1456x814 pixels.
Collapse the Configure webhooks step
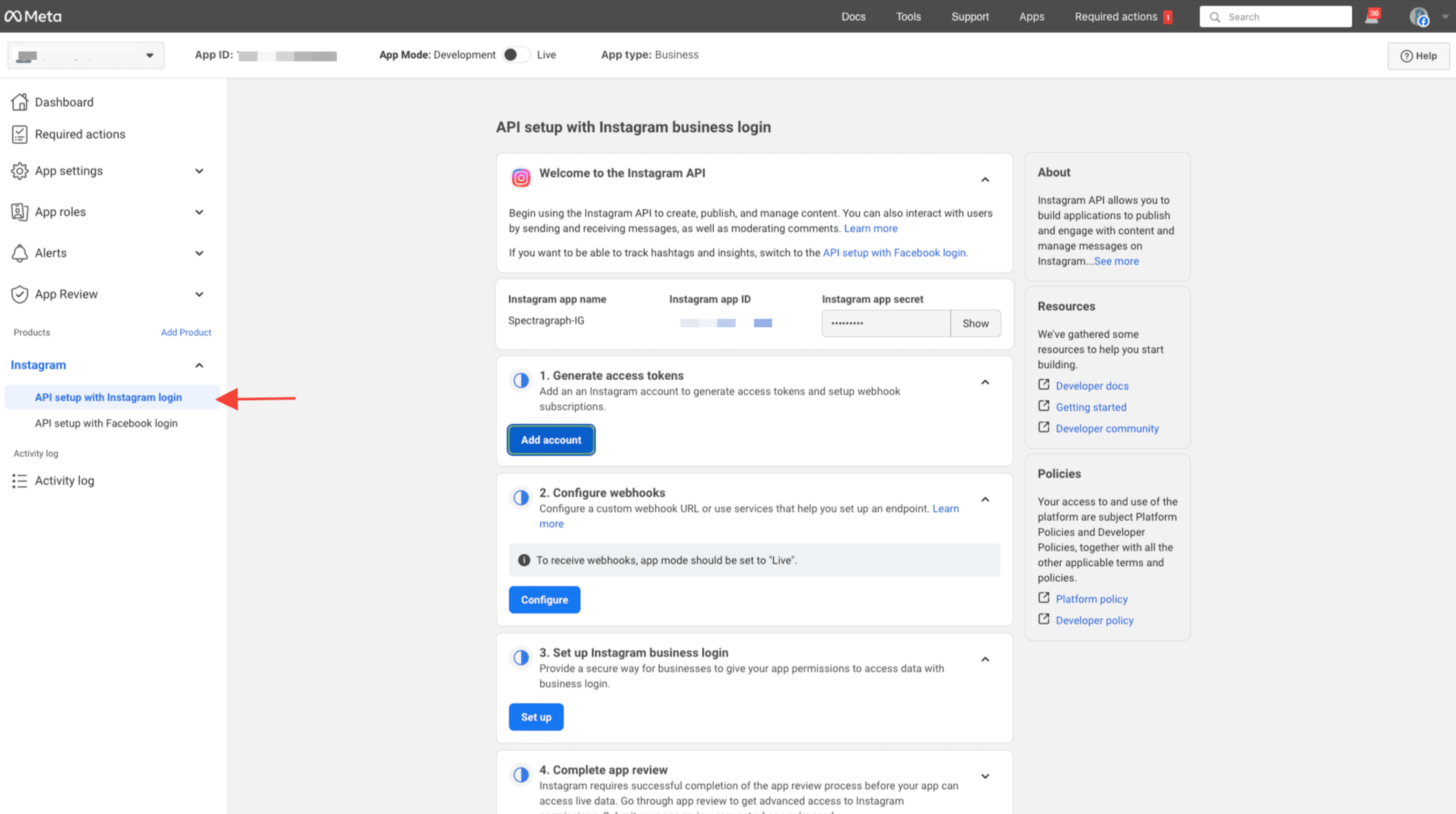(985, 499)
